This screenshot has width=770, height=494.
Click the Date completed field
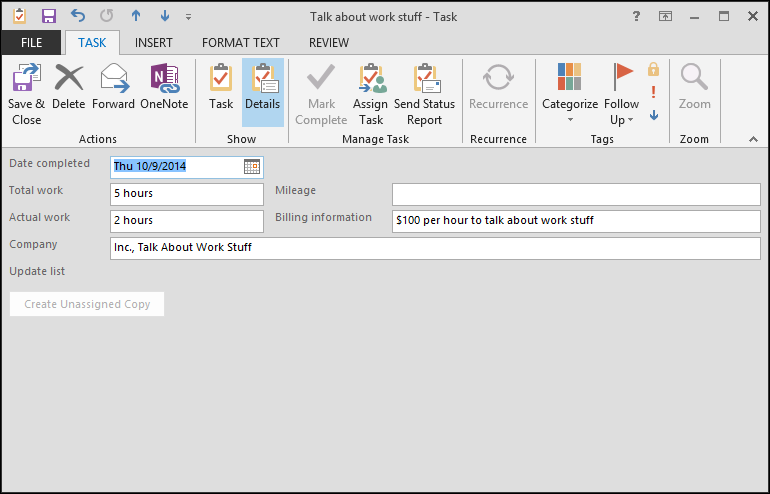(x=187, y=167)
